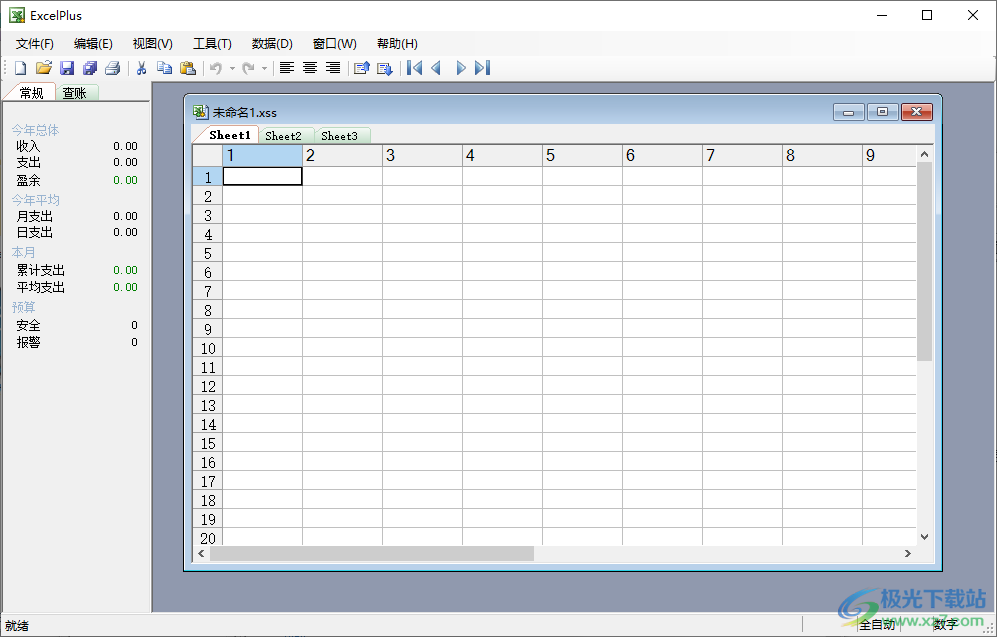Open the 文件(F) menu
This screenshot has height=637, width=997.
pyautogui.click(x=35, y=44)
